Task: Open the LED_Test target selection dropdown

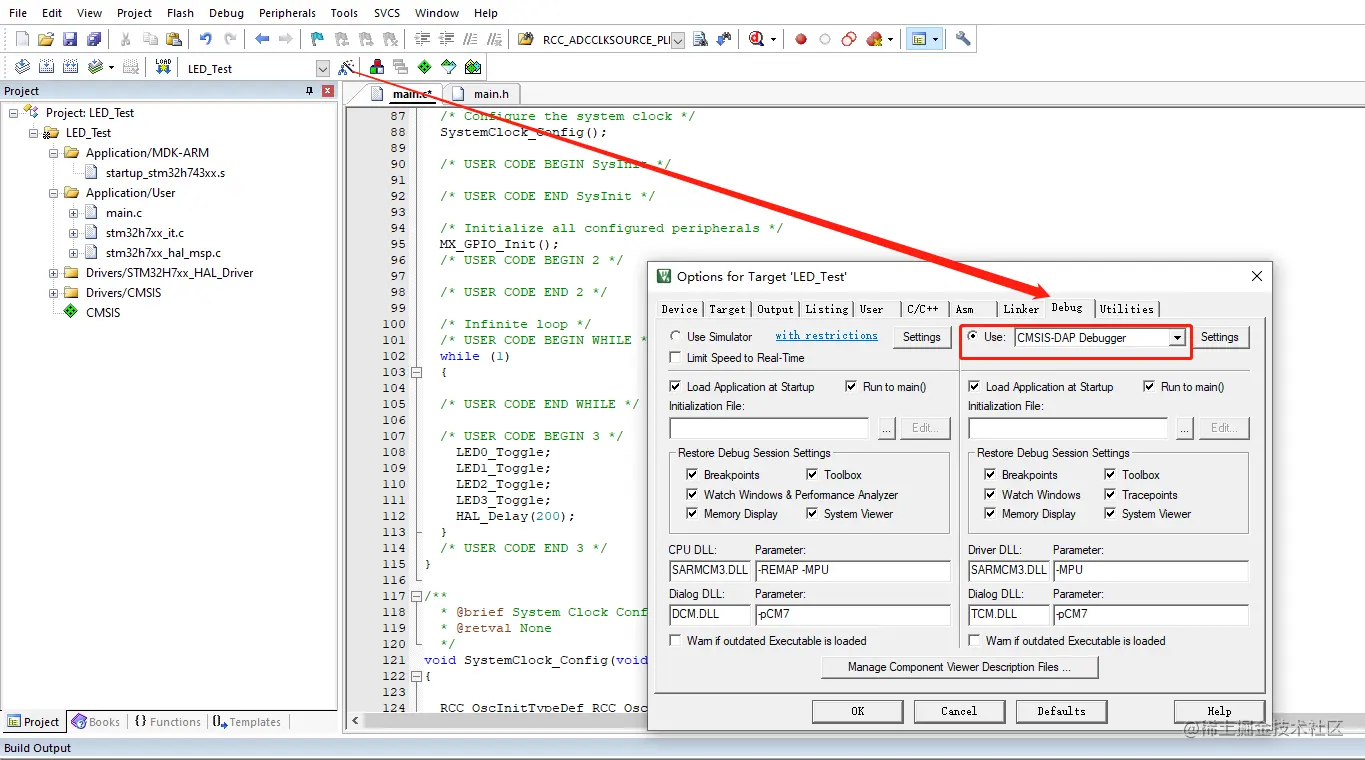Action: coord(322,69)
